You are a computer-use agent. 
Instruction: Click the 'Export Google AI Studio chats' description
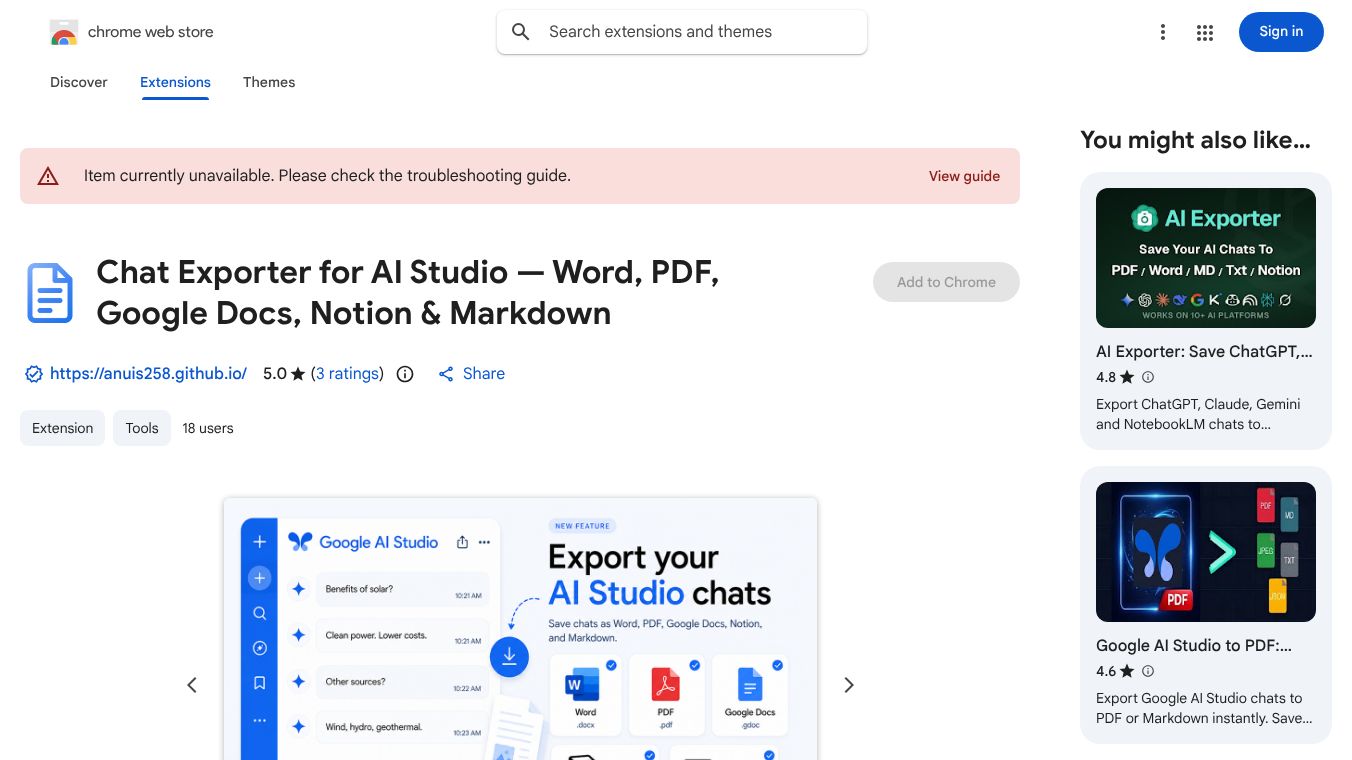[1204, 708]
